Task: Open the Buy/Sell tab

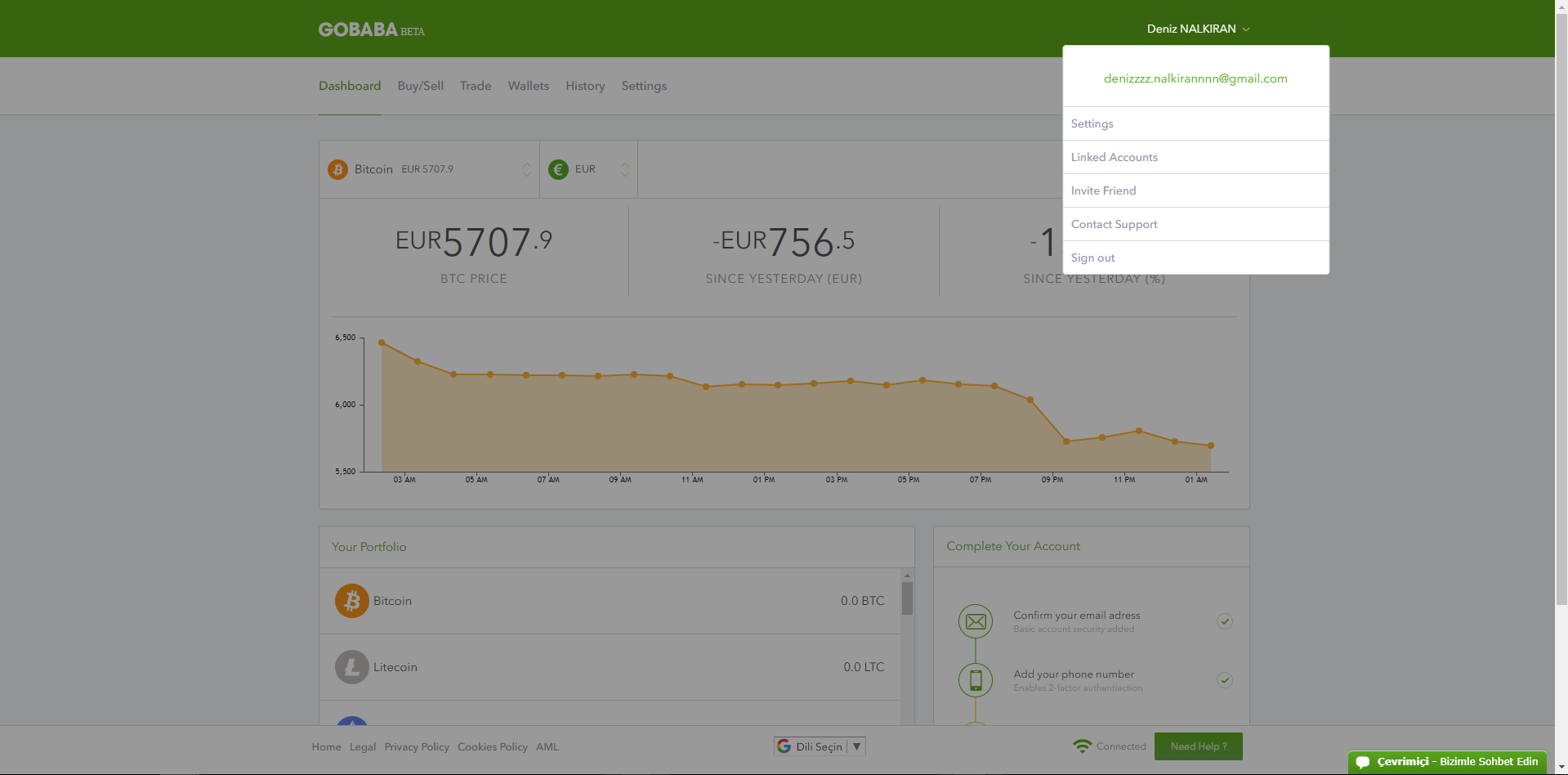Action: click(x=421, y=86)
